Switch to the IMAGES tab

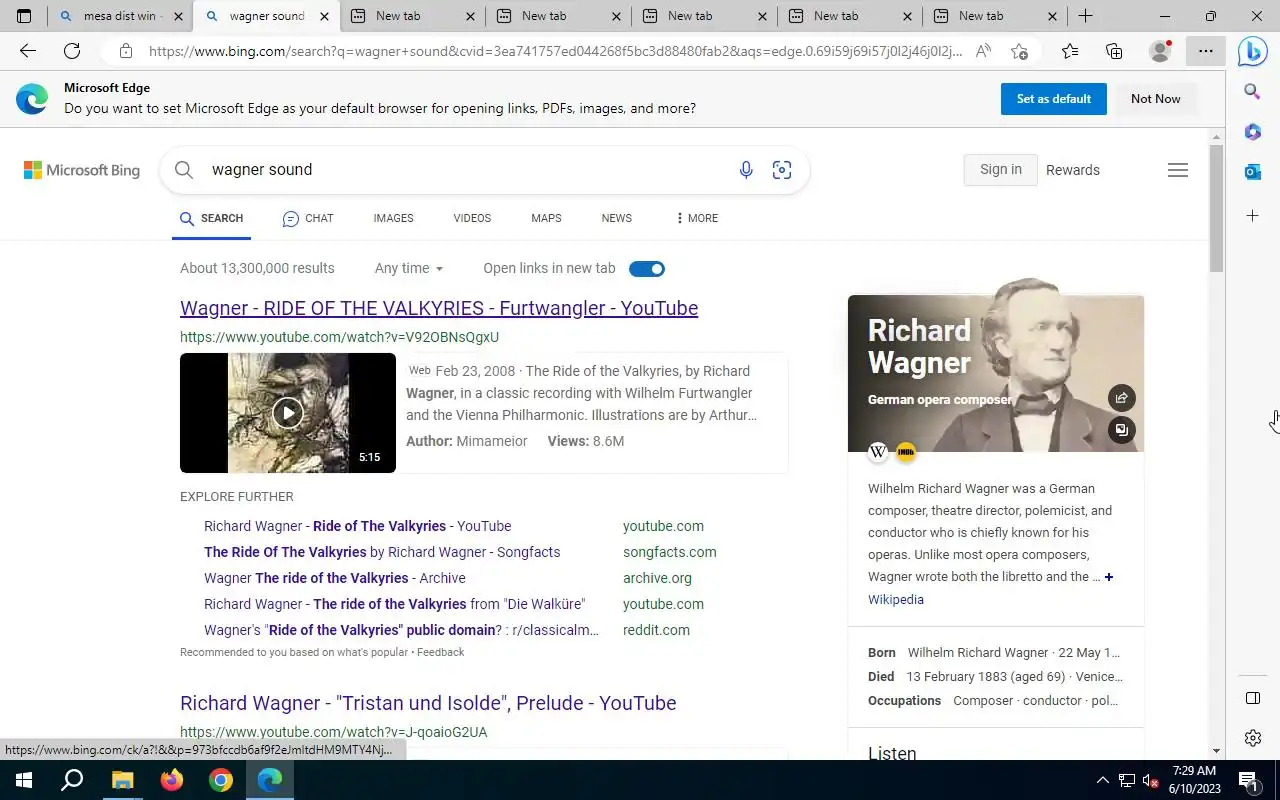[x=393, y=218]
